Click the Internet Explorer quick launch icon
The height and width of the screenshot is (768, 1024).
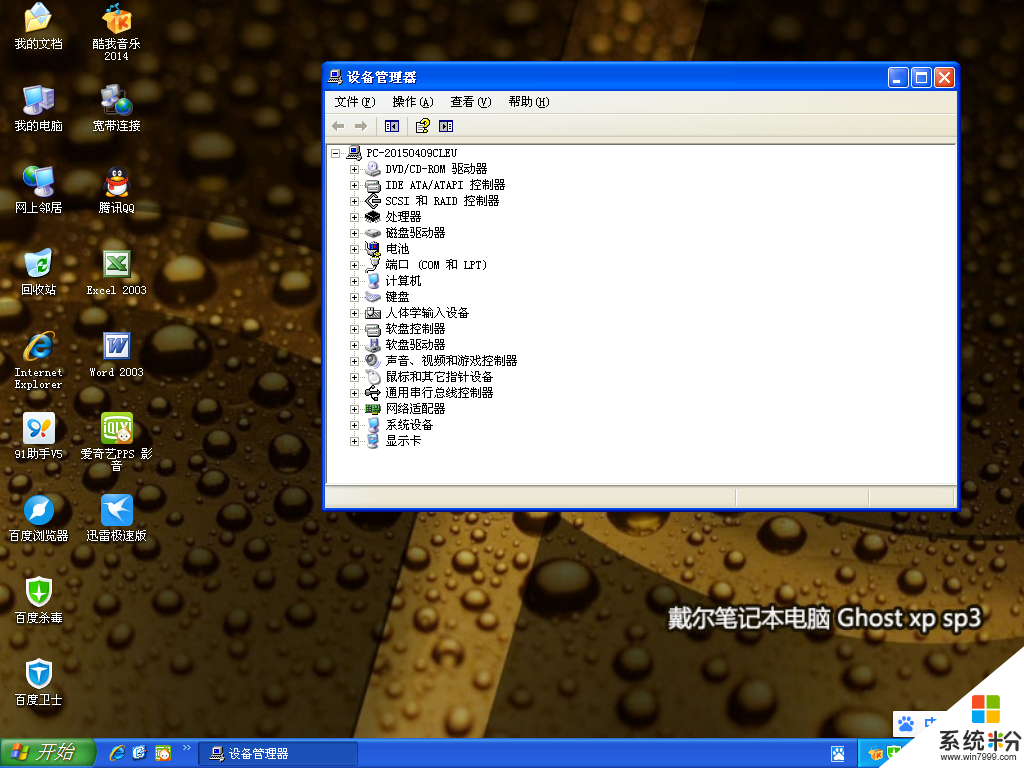pyautogui.click(x=117, y=753)
